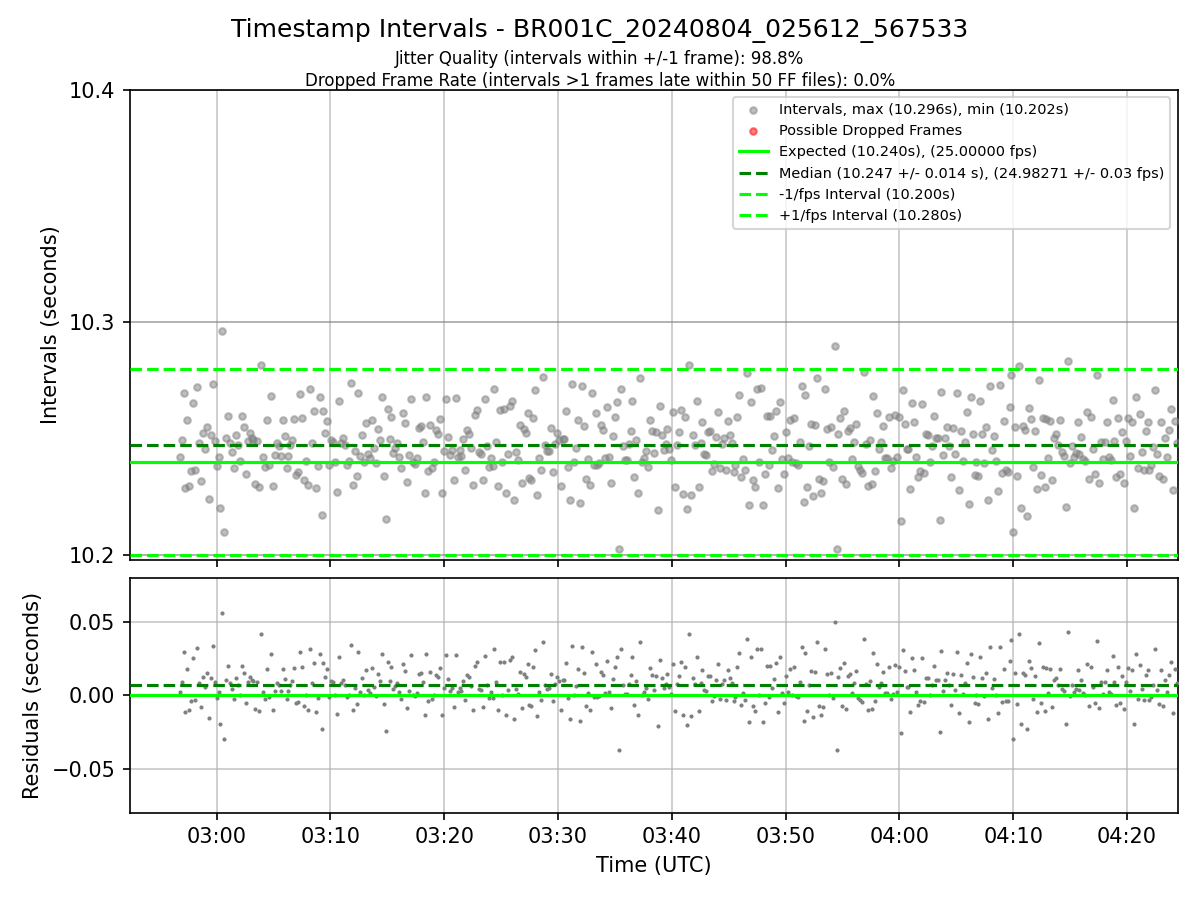Click the '03:40' time tick label
This screenshot has width=1200, height=900.
(x=671, y=834)
